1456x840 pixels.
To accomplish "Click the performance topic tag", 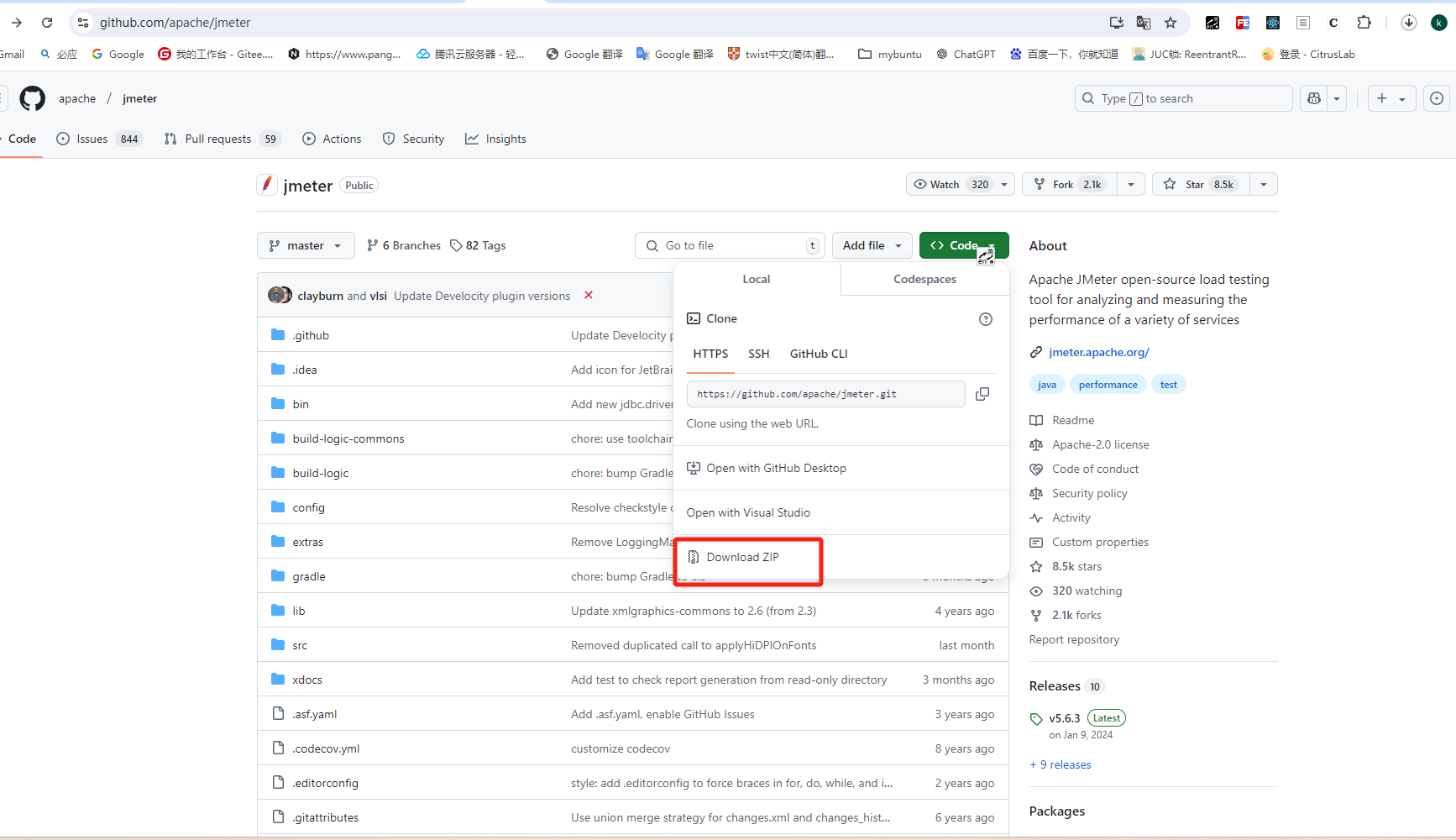I will point(1108,385).
